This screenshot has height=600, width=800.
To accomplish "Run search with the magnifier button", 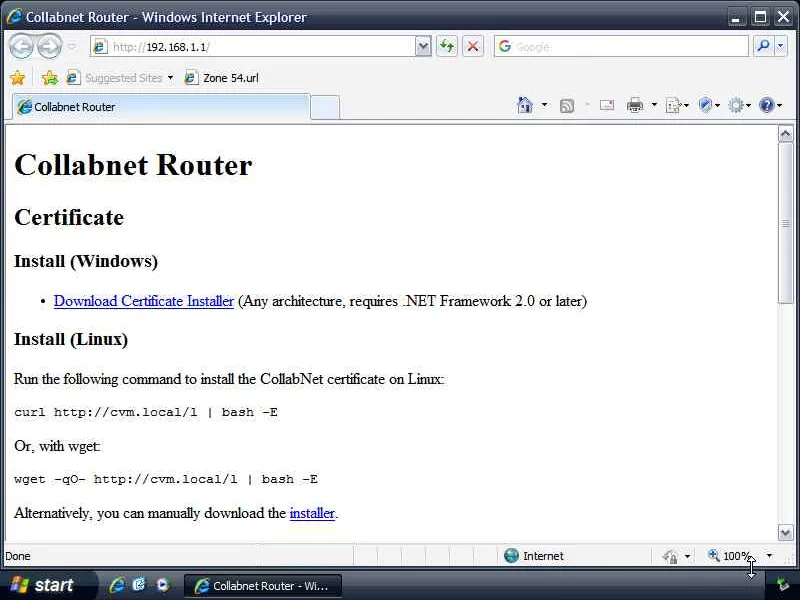I will 763,46.
